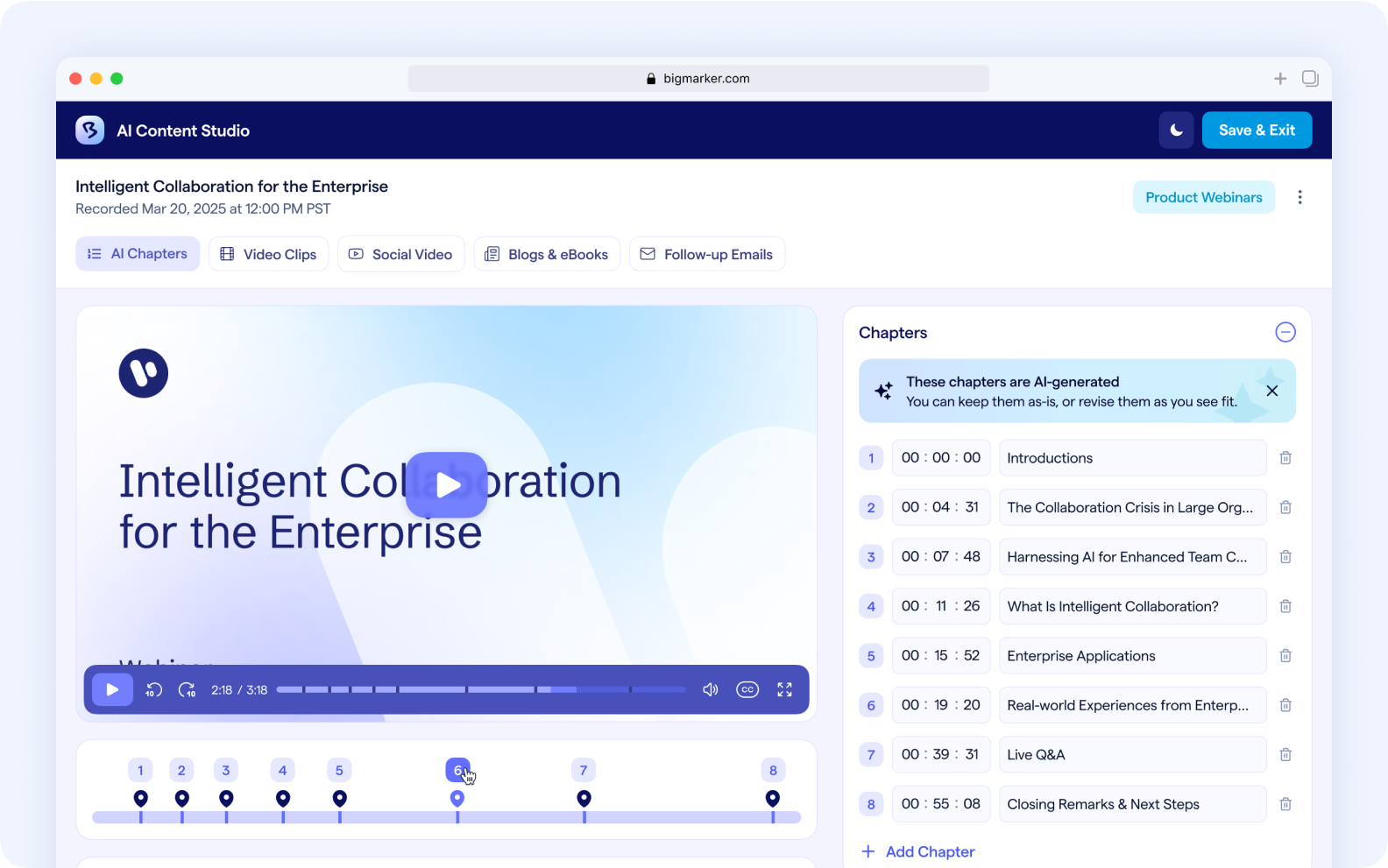Collapse the Chapters panel
Viewport: 1388px width, 868px height.
[1285, 333]
